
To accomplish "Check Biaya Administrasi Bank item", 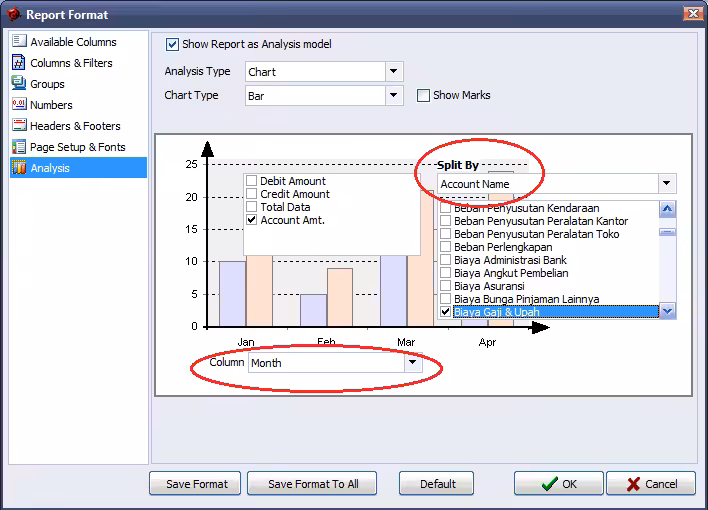I will point(446,260).
